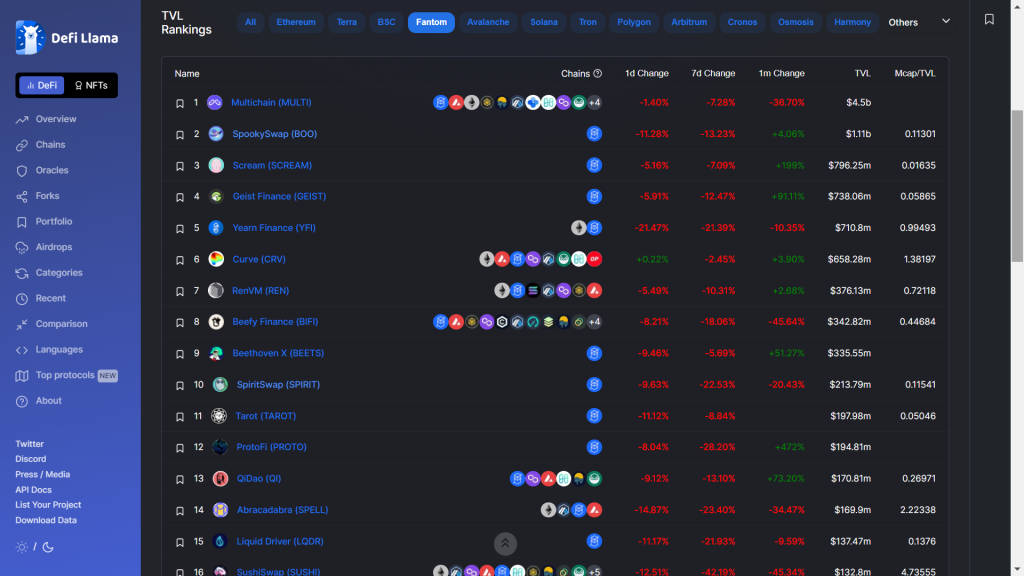Click the Optimism icon in Curve row

594,259
